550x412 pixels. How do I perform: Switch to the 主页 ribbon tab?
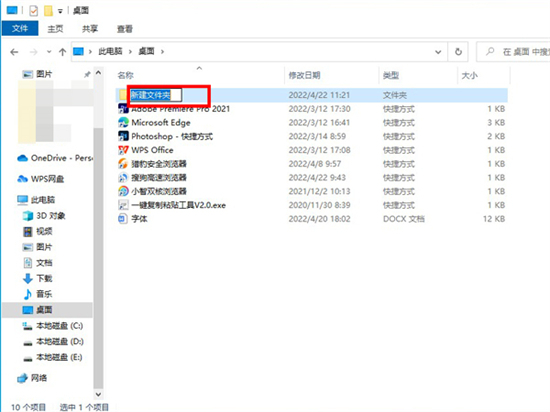coord(55,29)
